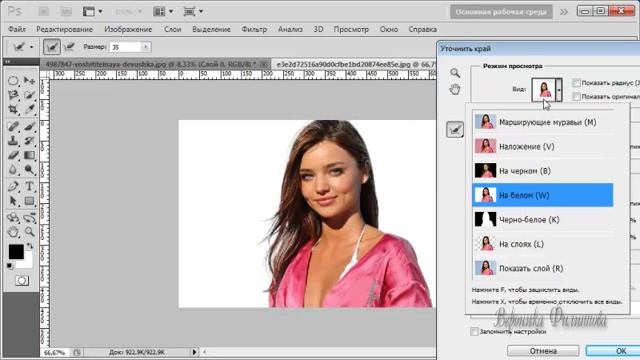This screenshot has height=360, width=640.
Task: Click the Отмена button
Action: coord(543,351)
